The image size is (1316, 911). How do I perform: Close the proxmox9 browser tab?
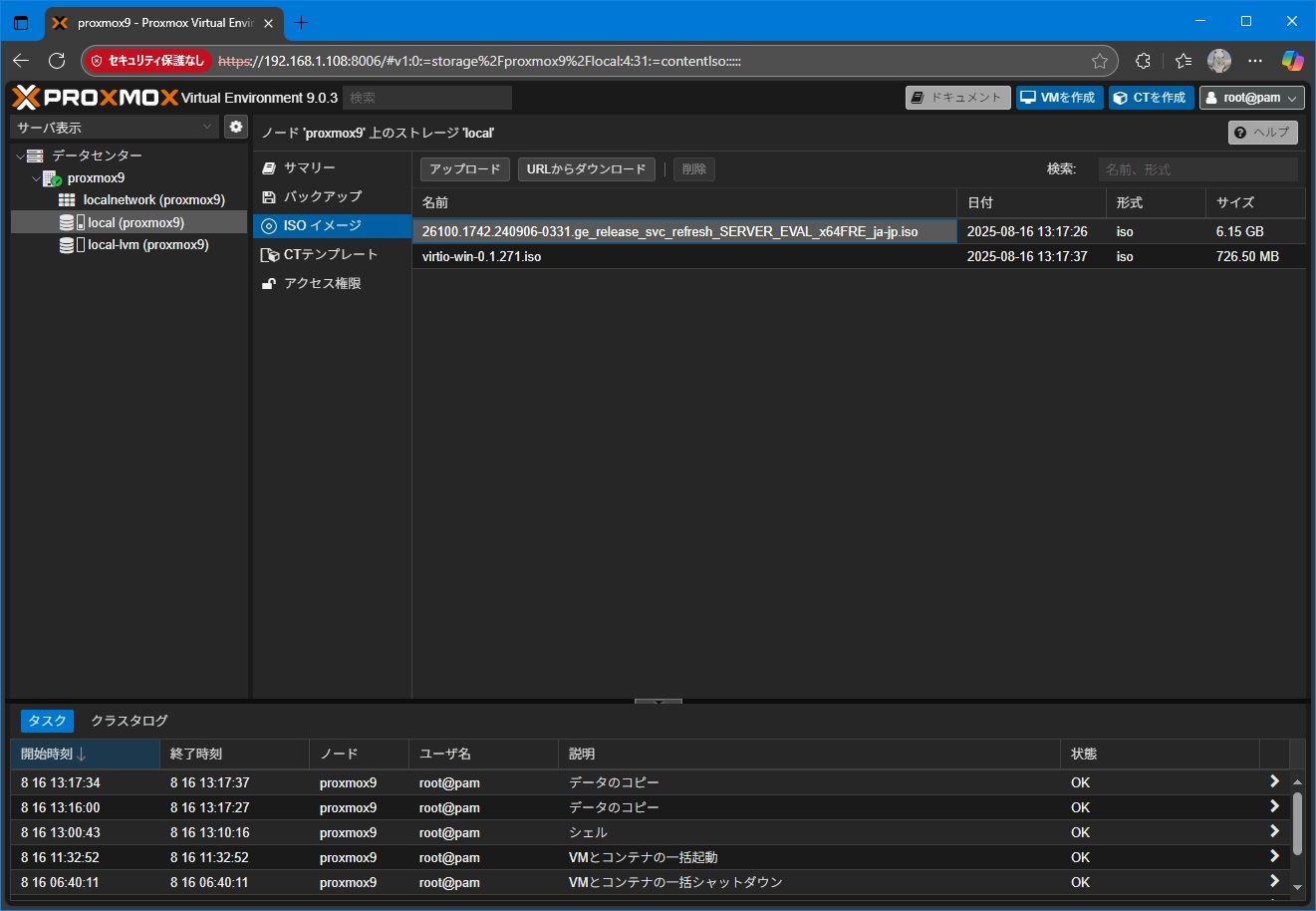[x=268, y=23]
